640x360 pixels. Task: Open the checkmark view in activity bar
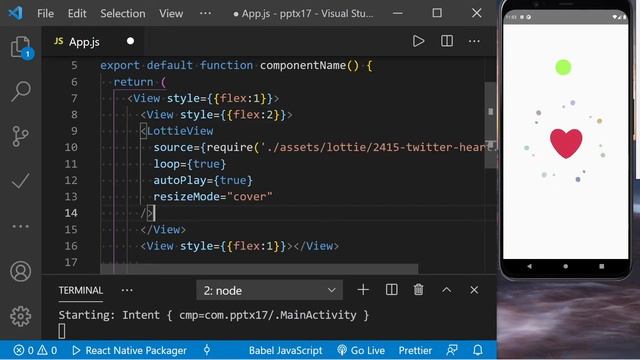20,181
